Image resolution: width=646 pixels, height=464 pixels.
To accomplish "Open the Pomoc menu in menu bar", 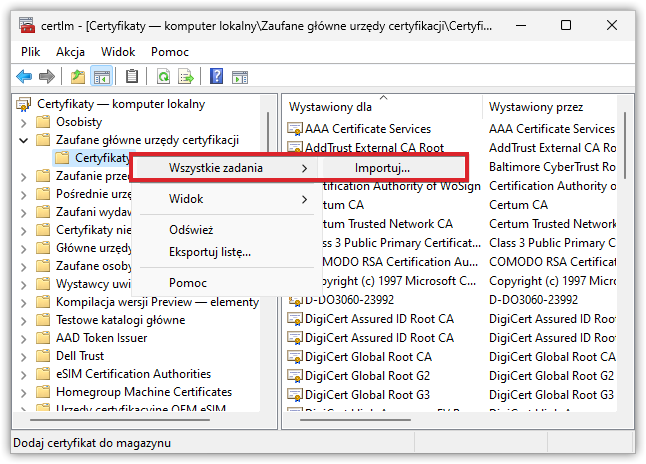I will pyautogui.click(x=170, y=52).
